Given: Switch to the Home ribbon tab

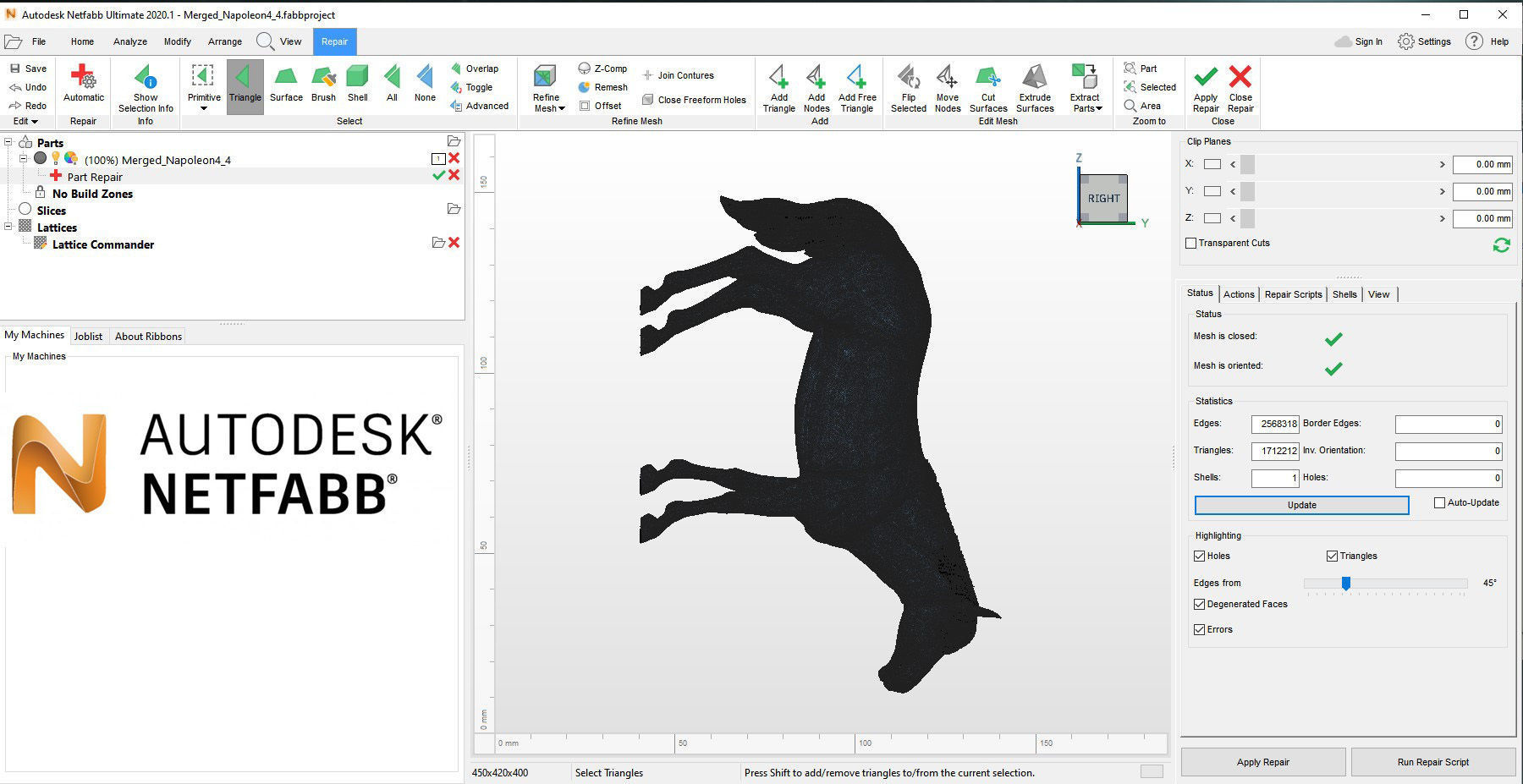Looking at the screenshot, I should [x=82, y=41].
